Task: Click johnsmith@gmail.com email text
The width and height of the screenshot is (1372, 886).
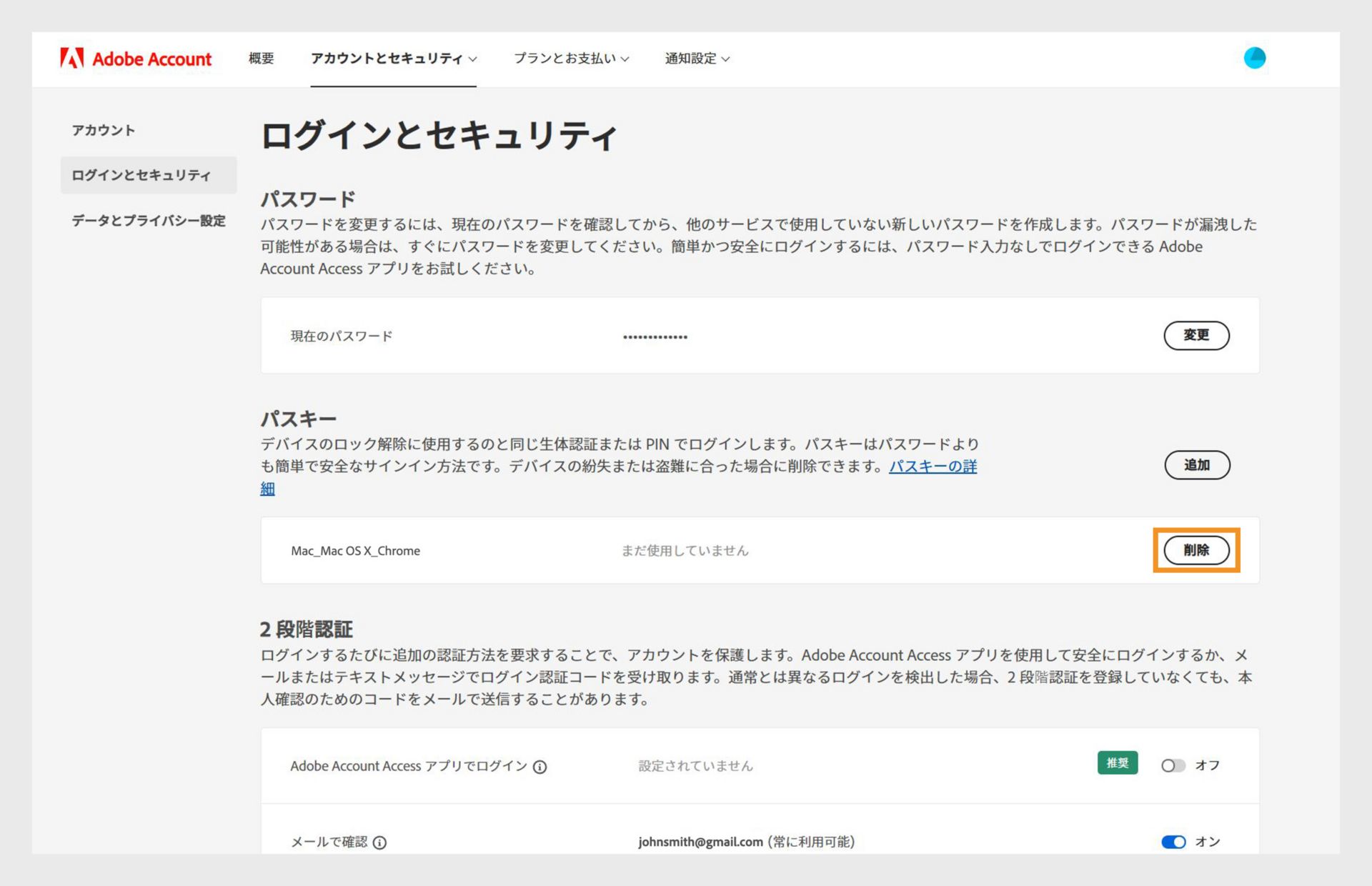Action: pyautogui.click(x=700, y=842)
